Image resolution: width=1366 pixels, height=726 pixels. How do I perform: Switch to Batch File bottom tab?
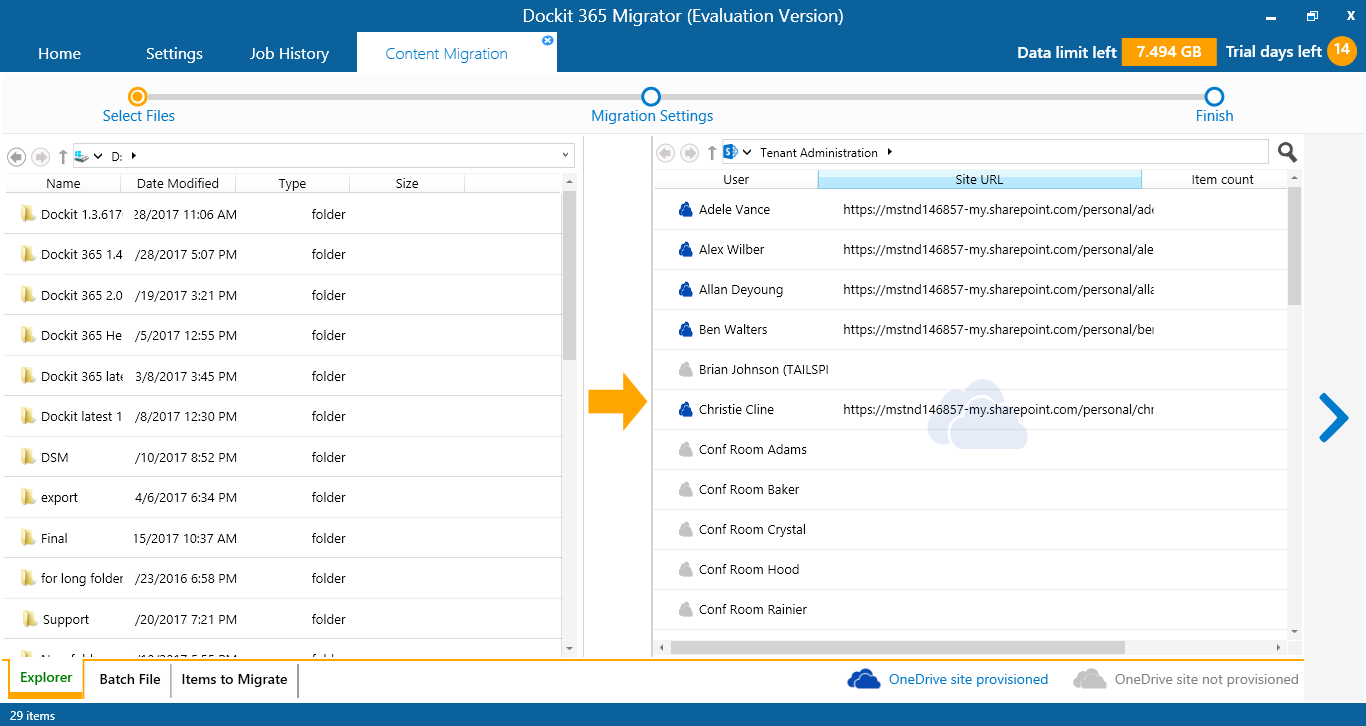[x=130, y=679]
